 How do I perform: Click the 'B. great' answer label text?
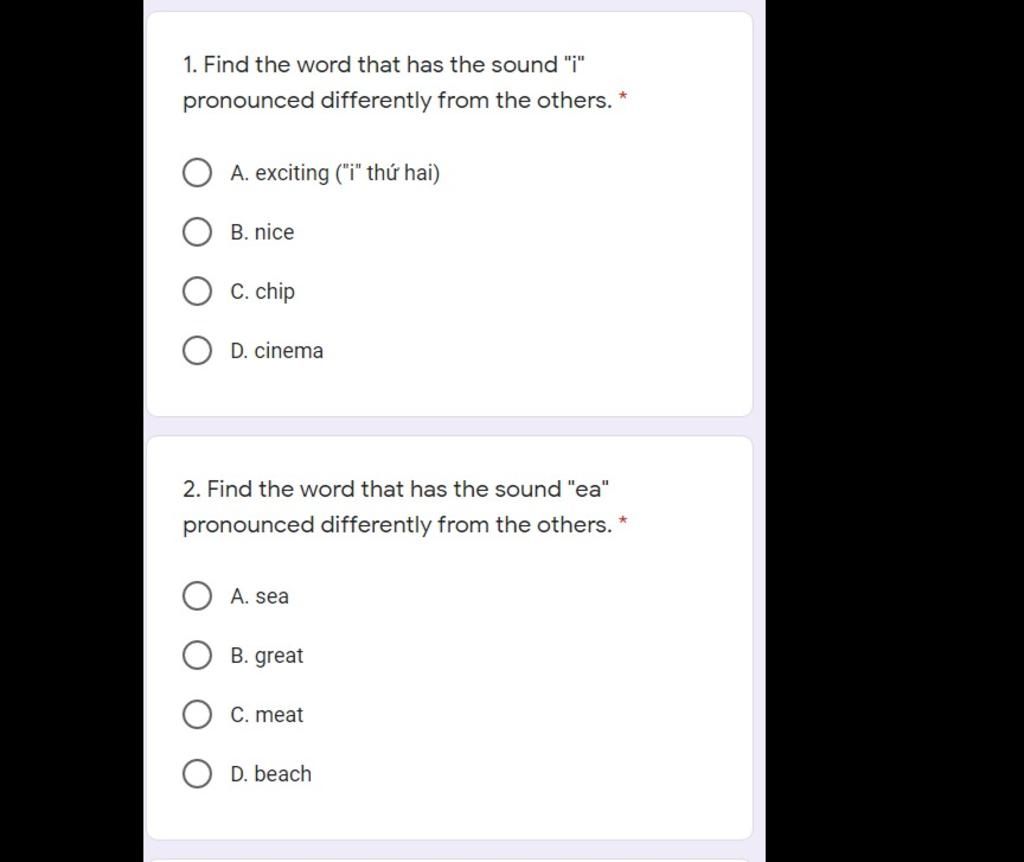266,656
